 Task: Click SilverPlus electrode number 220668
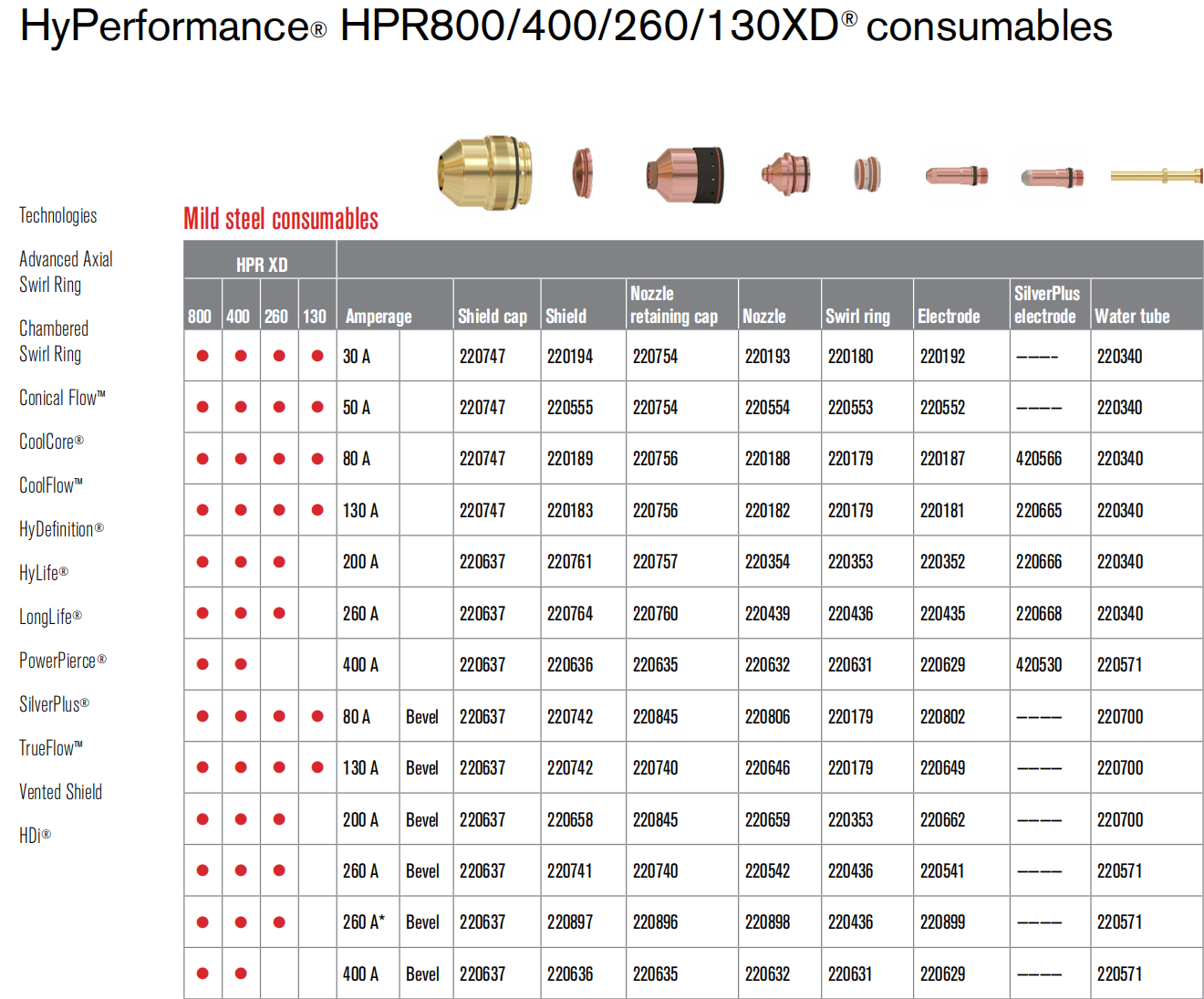[x=1039, y=614]
